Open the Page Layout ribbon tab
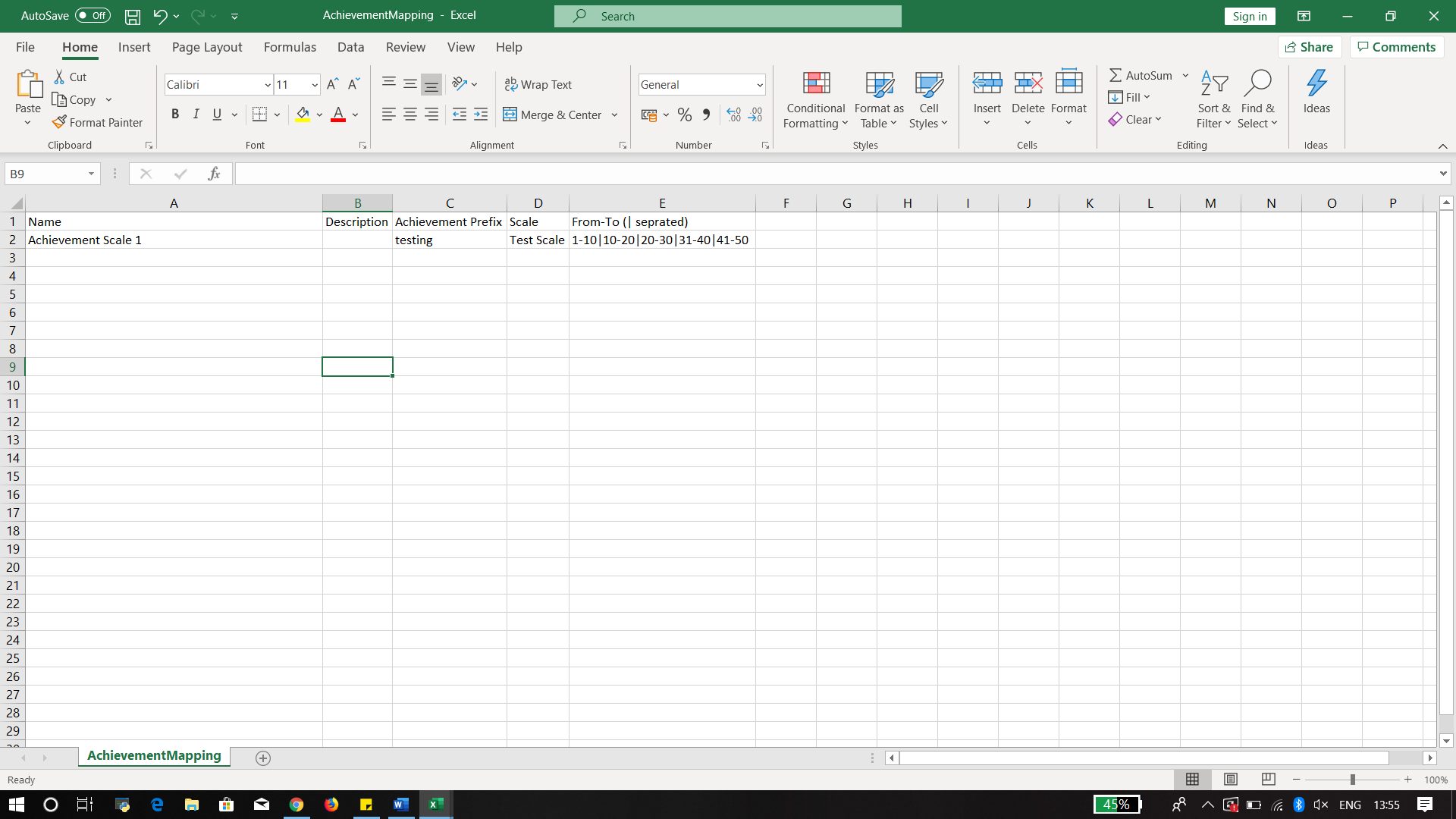This screenshot has height=819, width=1456. pyautogui.click(x=206, y=47)
